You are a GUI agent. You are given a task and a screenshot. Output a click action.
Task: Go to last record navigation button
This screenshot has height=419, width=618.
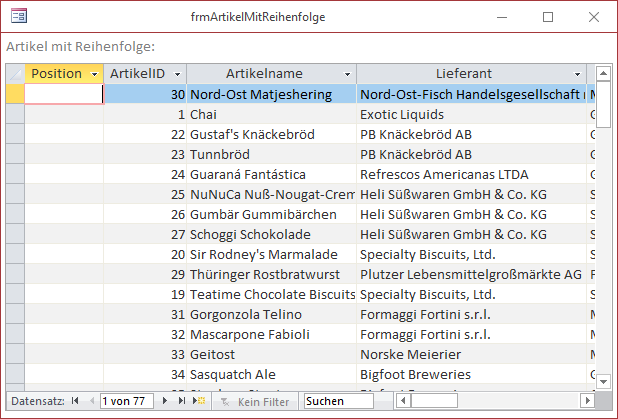(181, 401)
